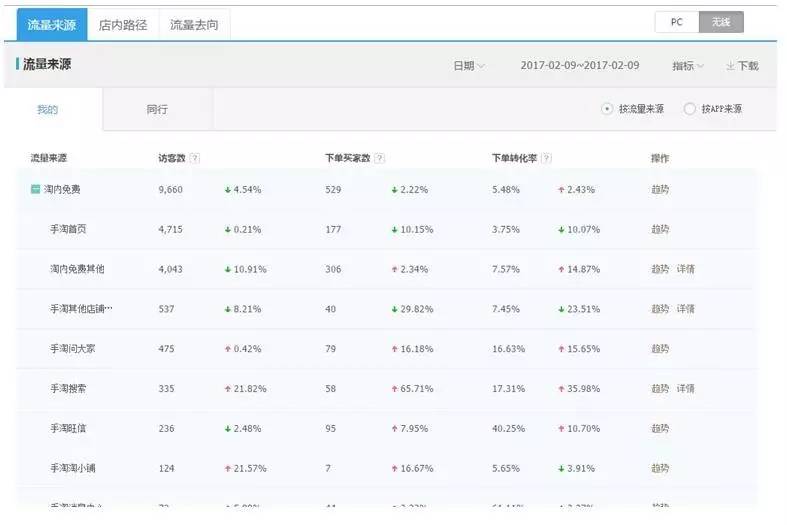Open the 流量去向 tab

coord(194,25)
